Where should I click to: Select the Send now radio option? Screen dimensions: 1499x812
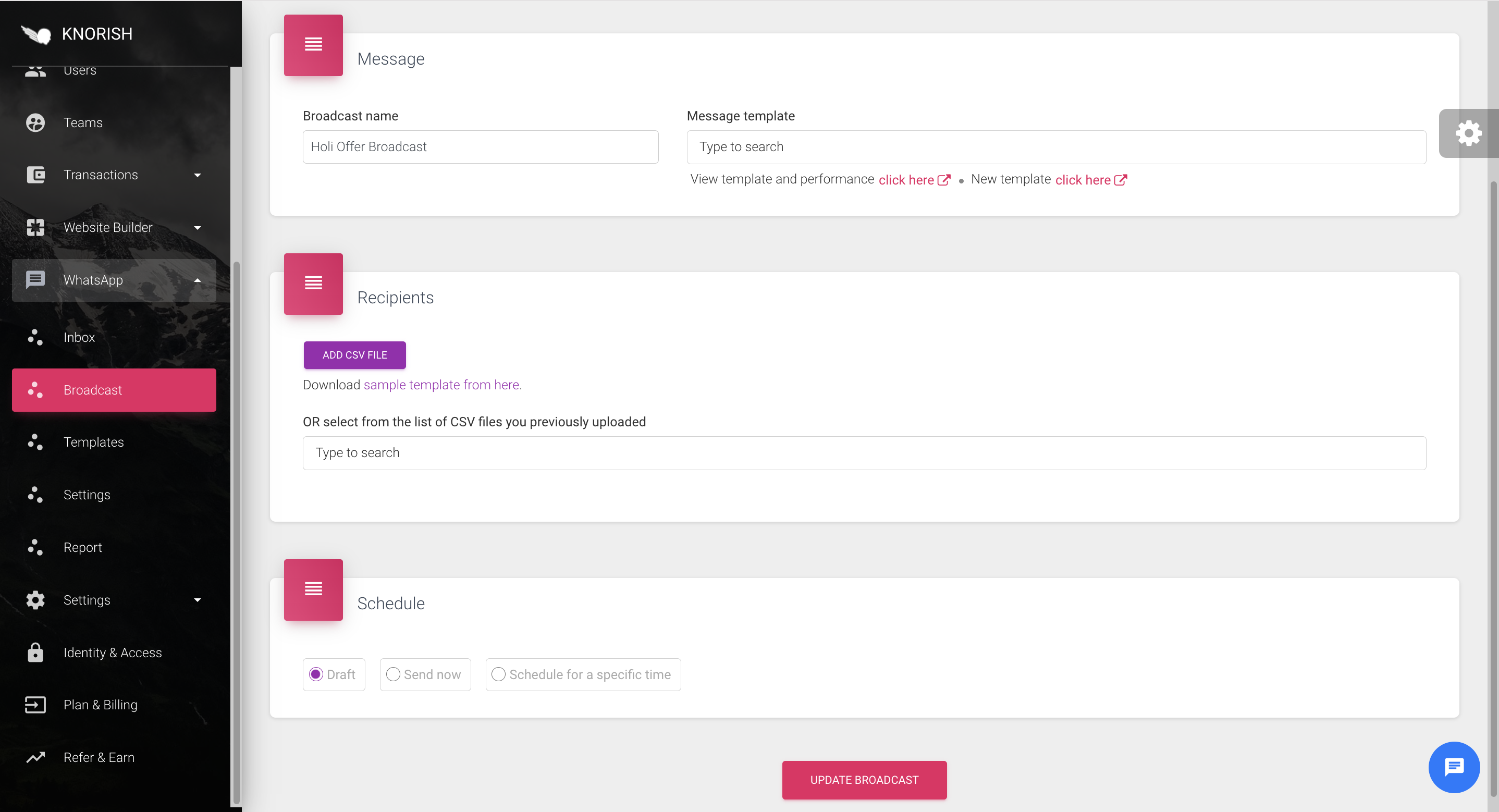point(394,674)
